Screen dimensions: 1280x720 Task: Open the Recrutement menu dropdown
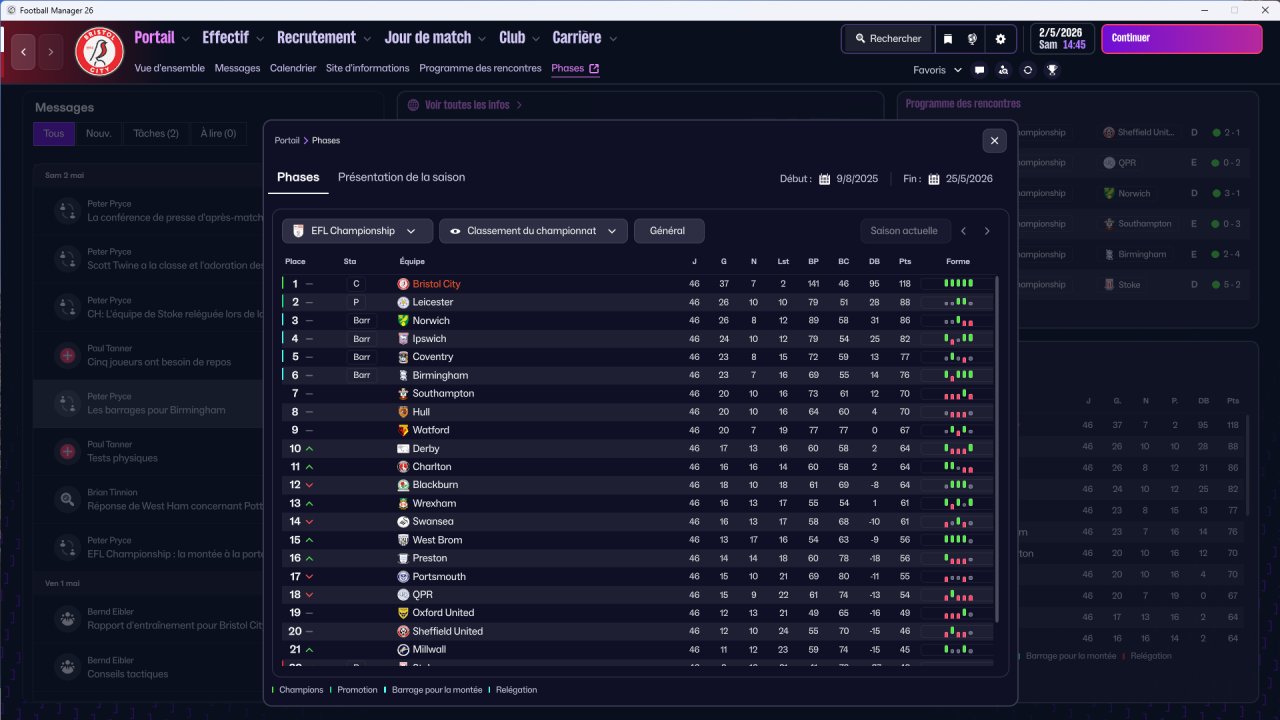[x=325, y=38]
